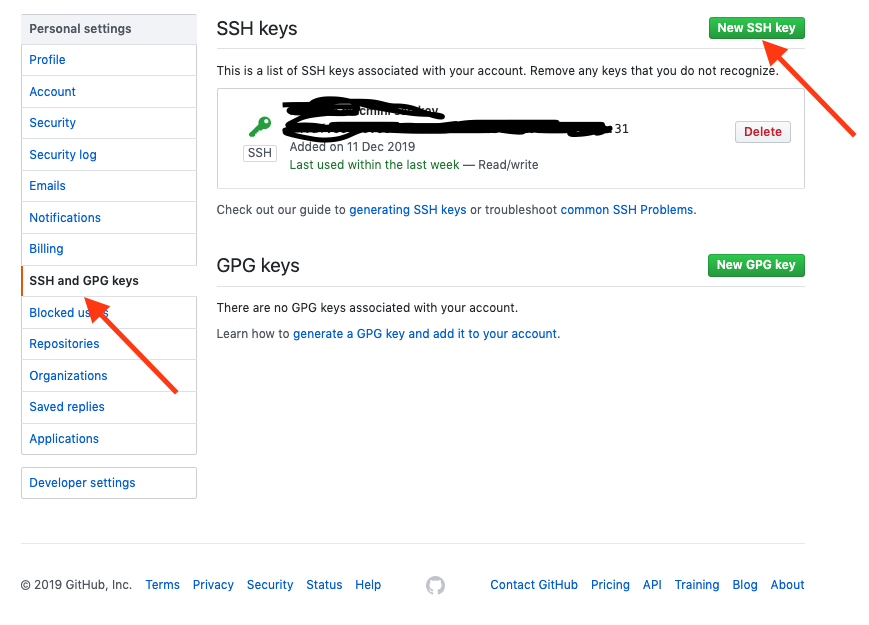
Task: Click the New SSH key button
Action: point(756,28)
